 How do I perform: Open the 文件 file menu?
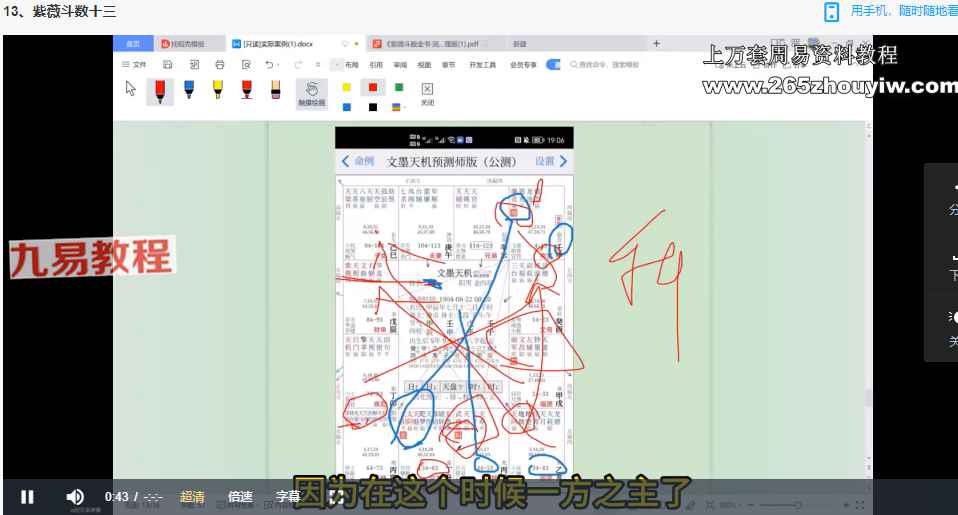pyautogui.click(x=134, y=64)
